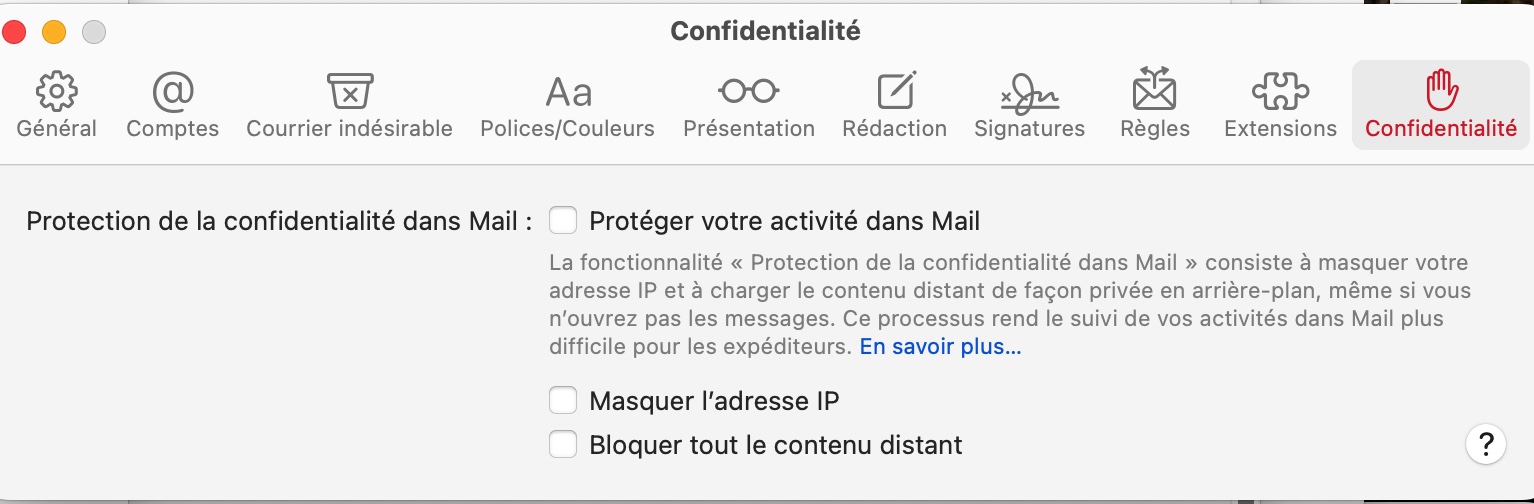
Task: Tick Bloquer tout le contenu distant
Action: pyautogui.click(x=564, y=444)
